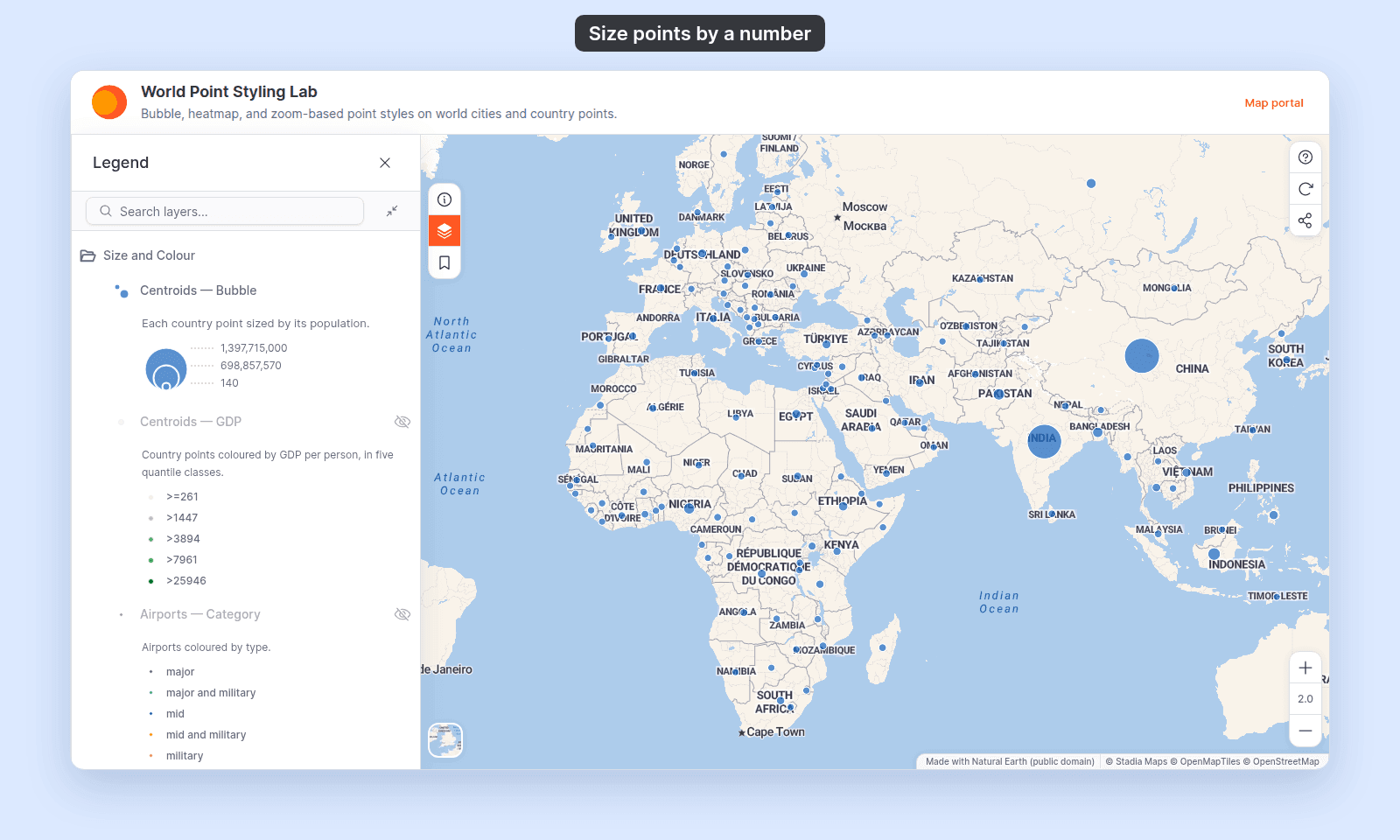This screenshot has height=840, width=1400.
Task: Click the >3894 GDP class entry
Action: click(x=183, y=539)
